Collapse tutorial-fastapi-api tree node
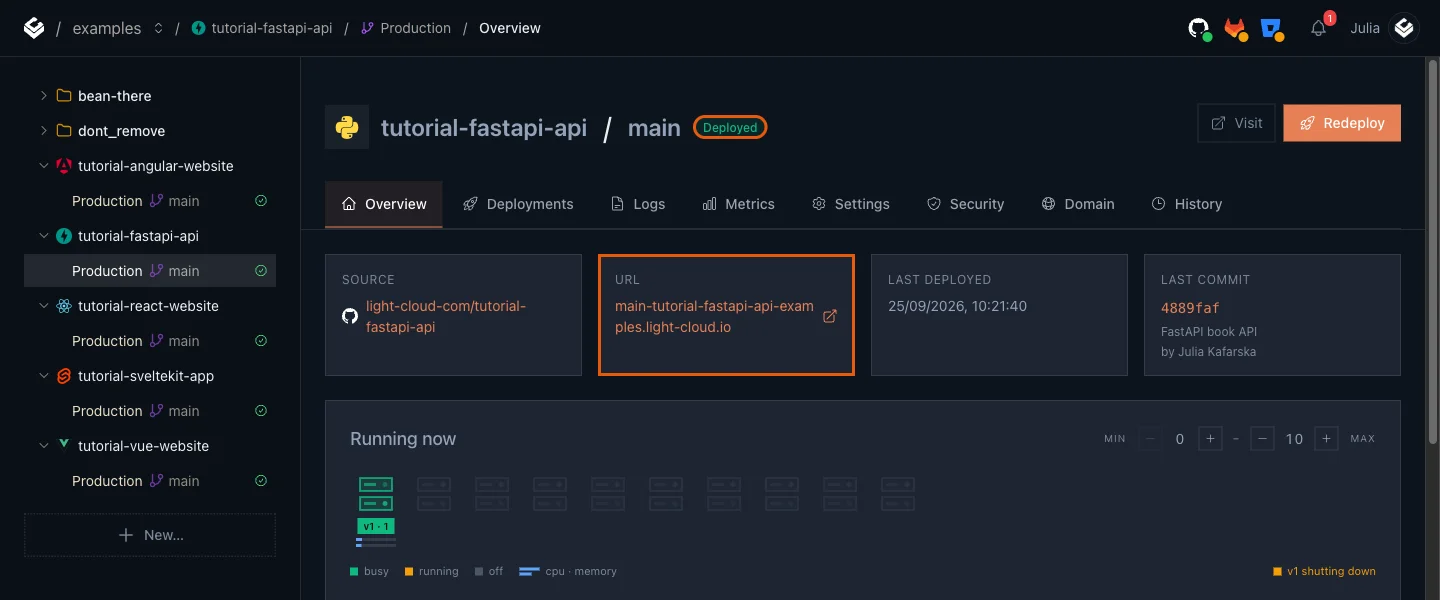This screenshot has height=600, width=1440. 43,236
